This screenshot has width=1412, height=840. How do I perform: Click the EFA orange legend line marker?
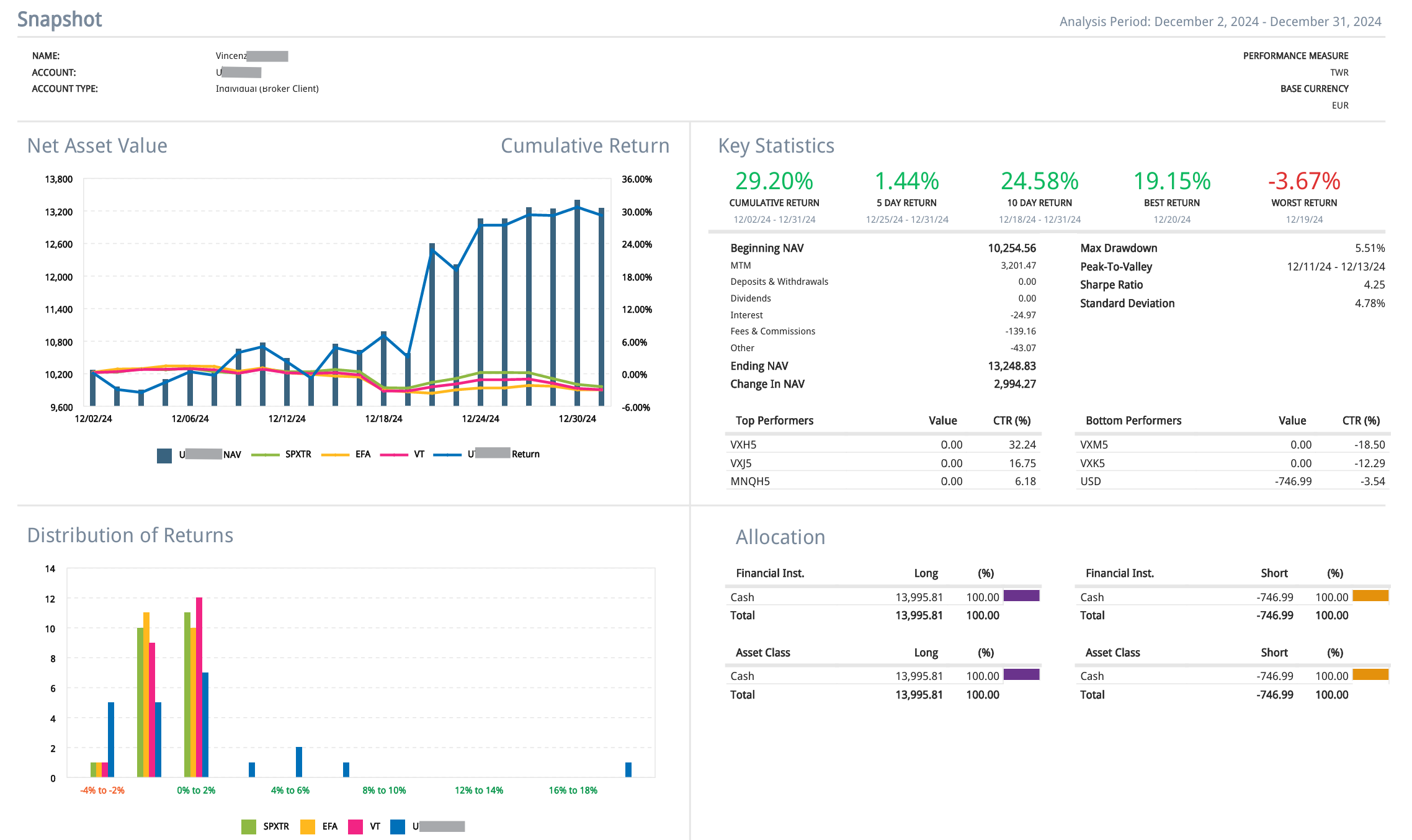coord(335,455)
